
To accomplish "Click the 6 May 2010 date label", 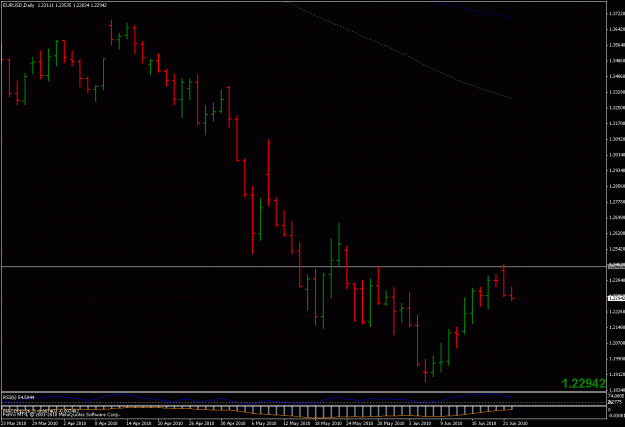I will [x=265, y=423].
